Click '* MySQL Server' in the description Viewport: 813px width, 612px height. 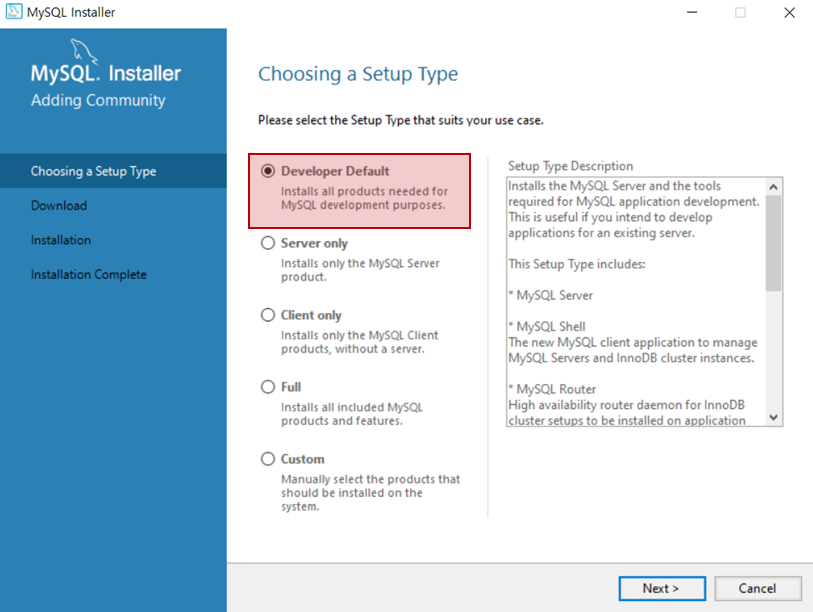pyautogui.click(x=551, y=295)
